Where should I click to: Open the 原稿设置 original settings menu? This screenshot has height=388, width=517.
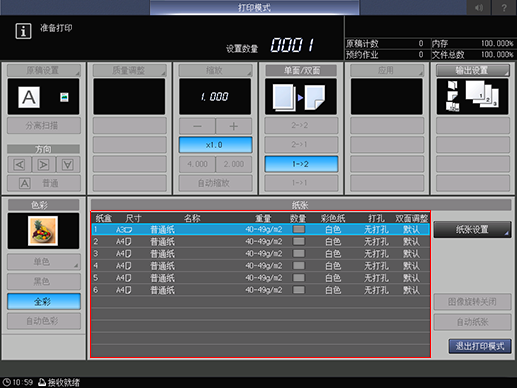click(x=44, y=70)
